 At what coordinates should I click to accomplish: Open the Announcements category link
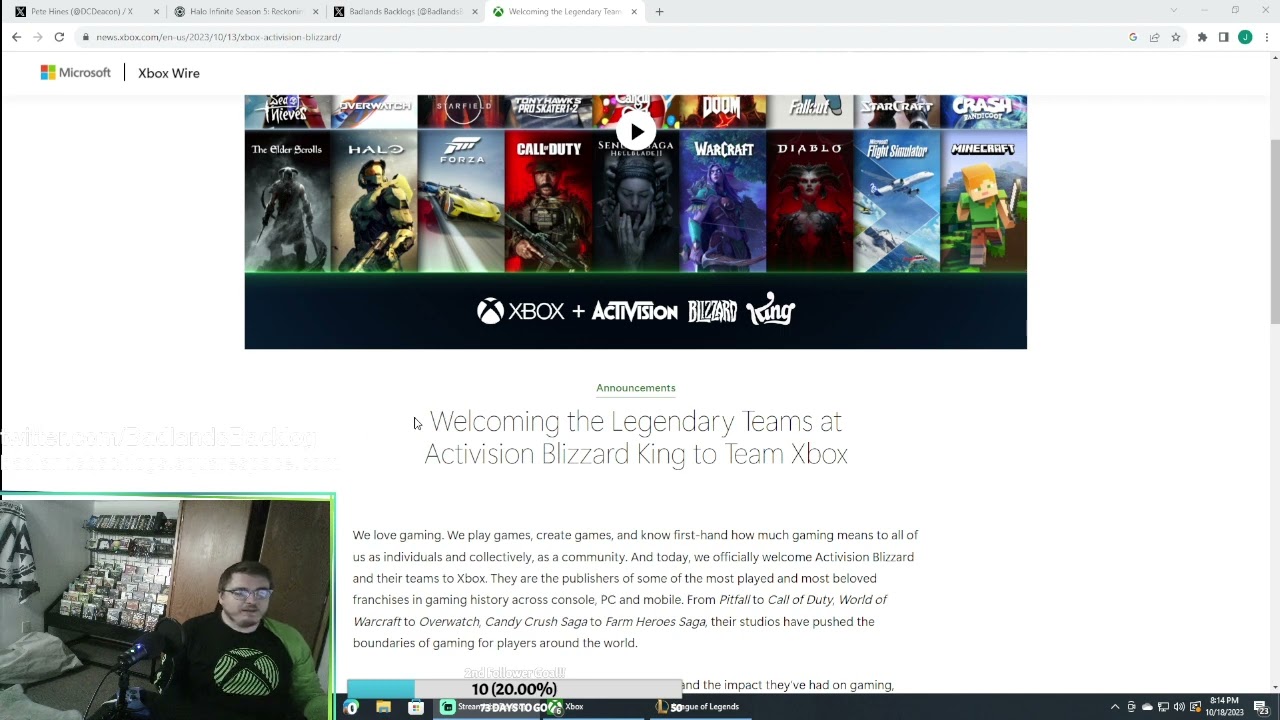[x=636, y=388]
